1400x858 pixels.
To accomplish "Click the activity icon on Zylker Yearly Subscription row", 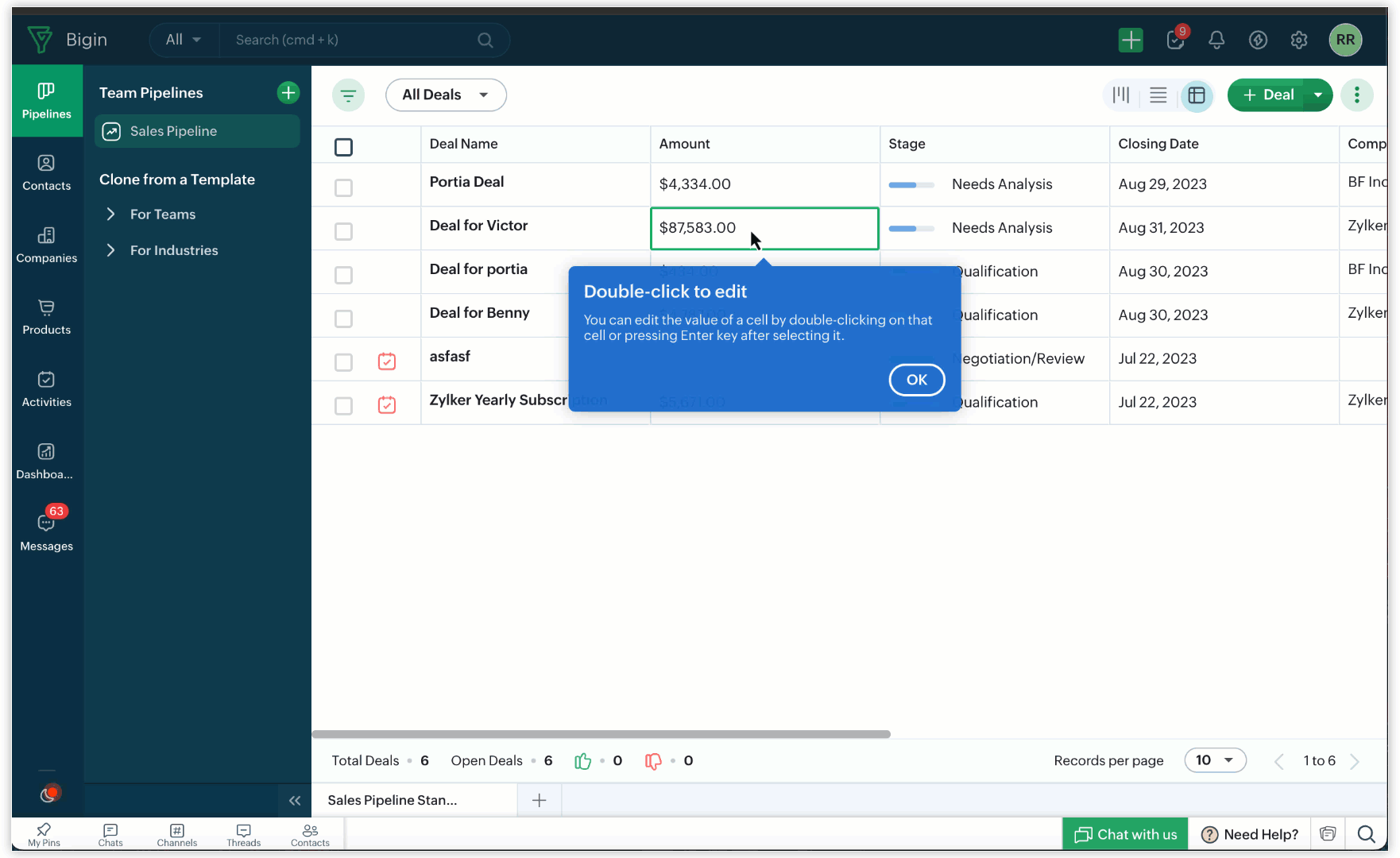I will pyautogui.click(x=387, y=405).
